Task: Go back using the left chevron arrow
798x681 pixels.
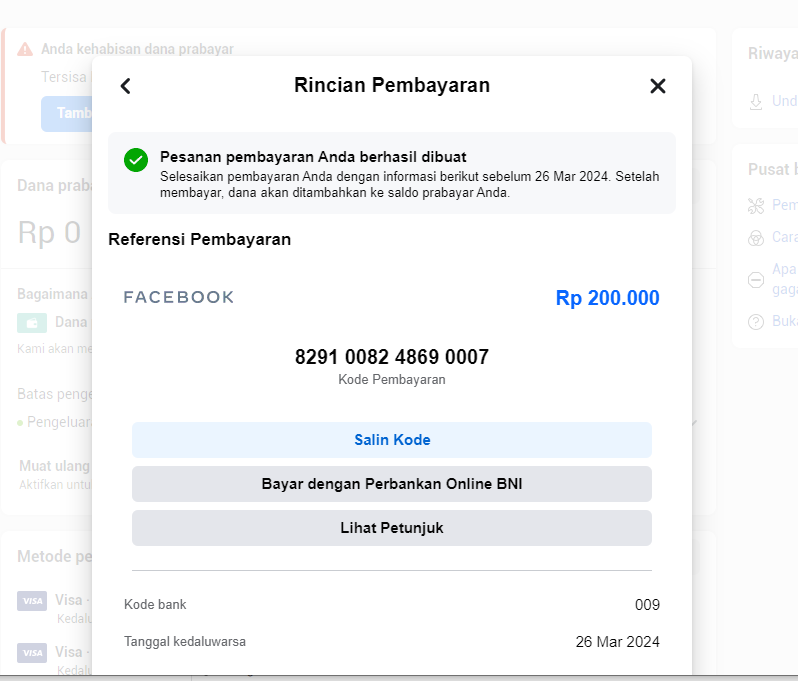Action: click(x=126, y=86)
